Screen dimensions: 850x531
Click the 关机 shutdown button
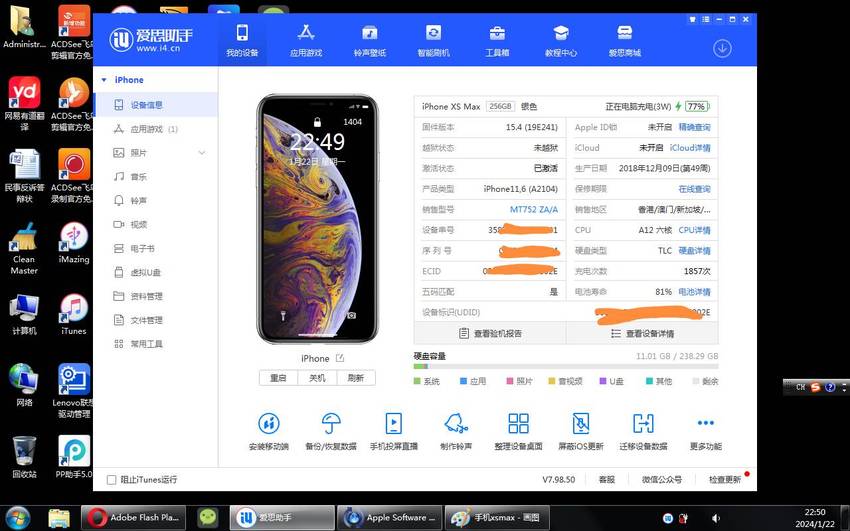[317, 378]
